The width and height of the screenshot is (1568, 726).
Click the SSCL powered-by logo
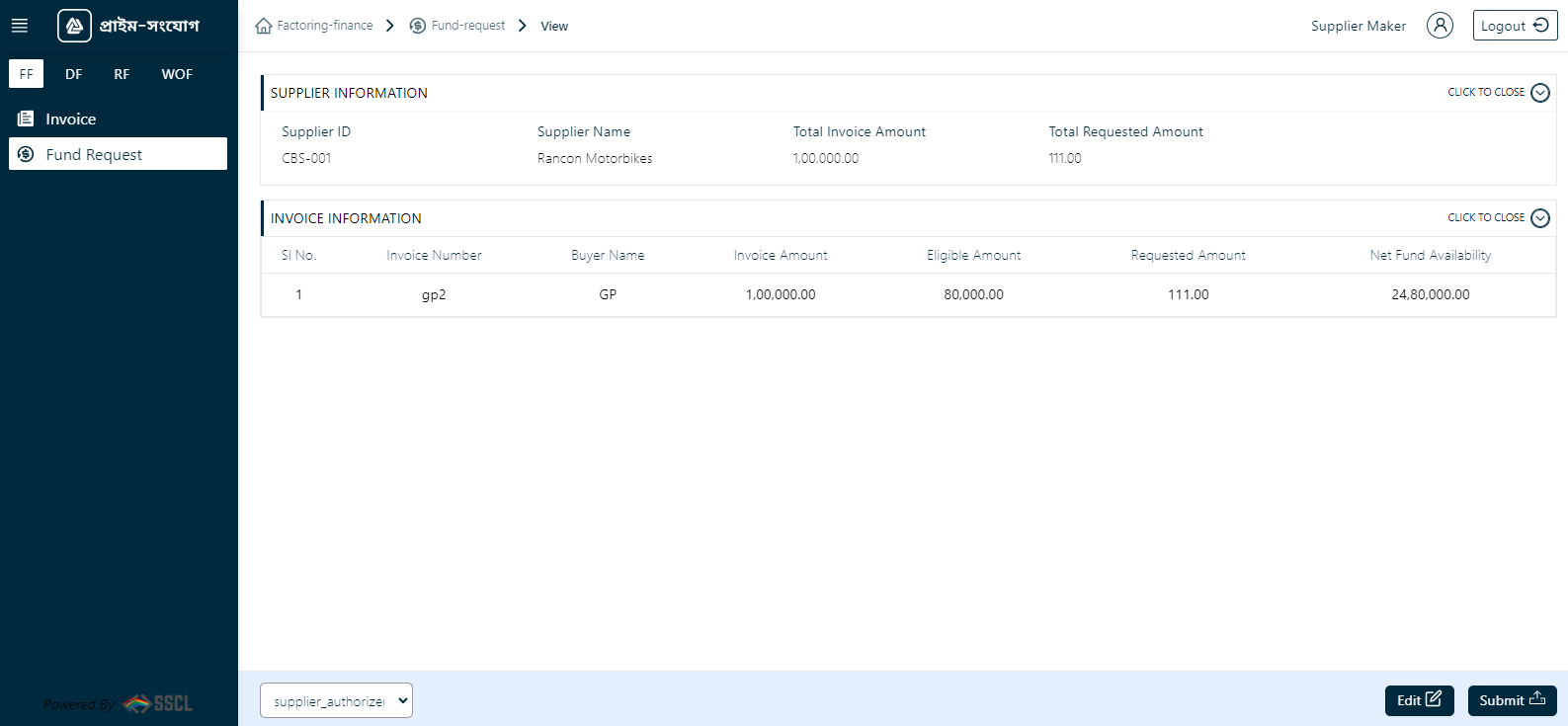point(158,703)
